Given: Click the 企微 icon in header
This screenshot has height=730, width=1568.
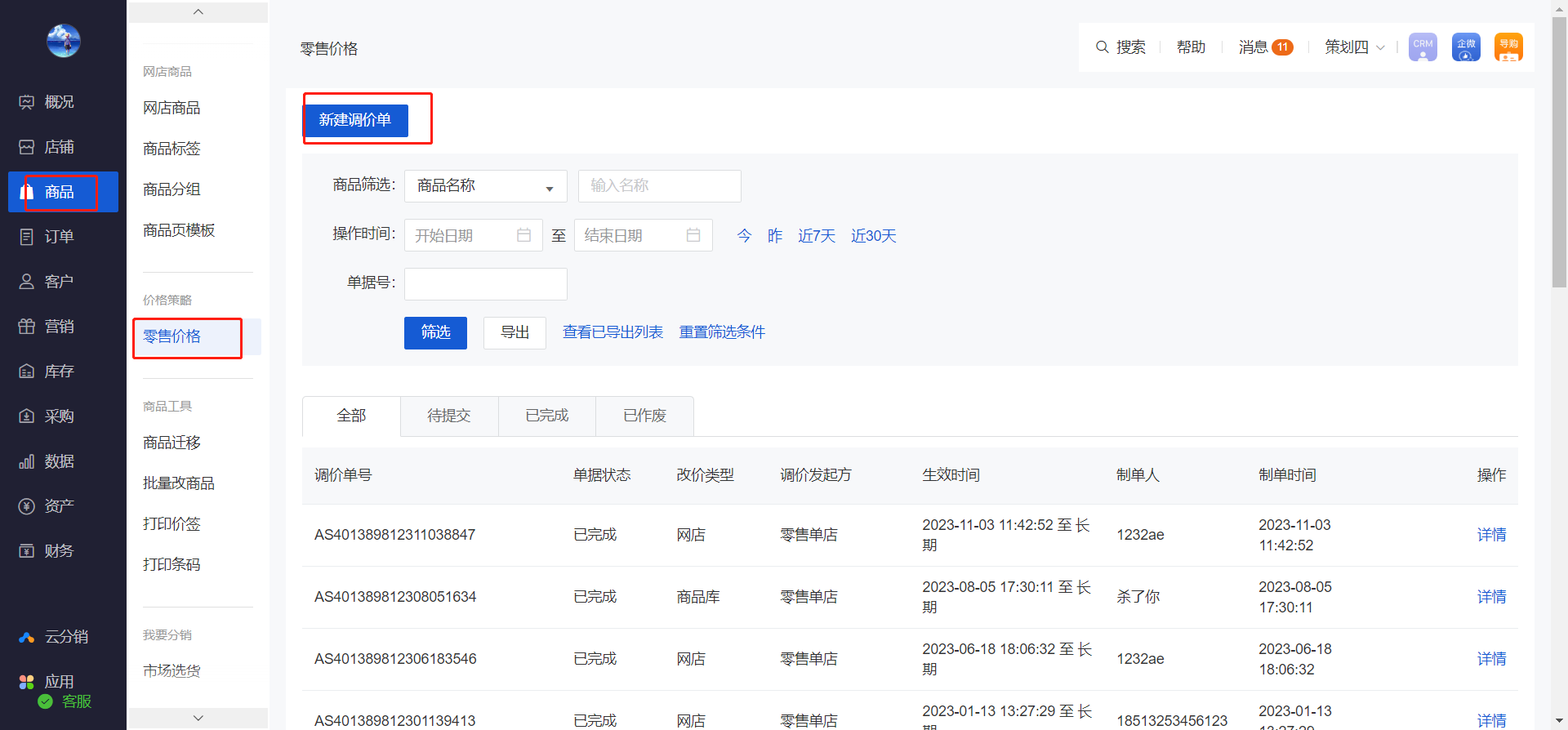Looking at the screenshot, I should 1466,47.
